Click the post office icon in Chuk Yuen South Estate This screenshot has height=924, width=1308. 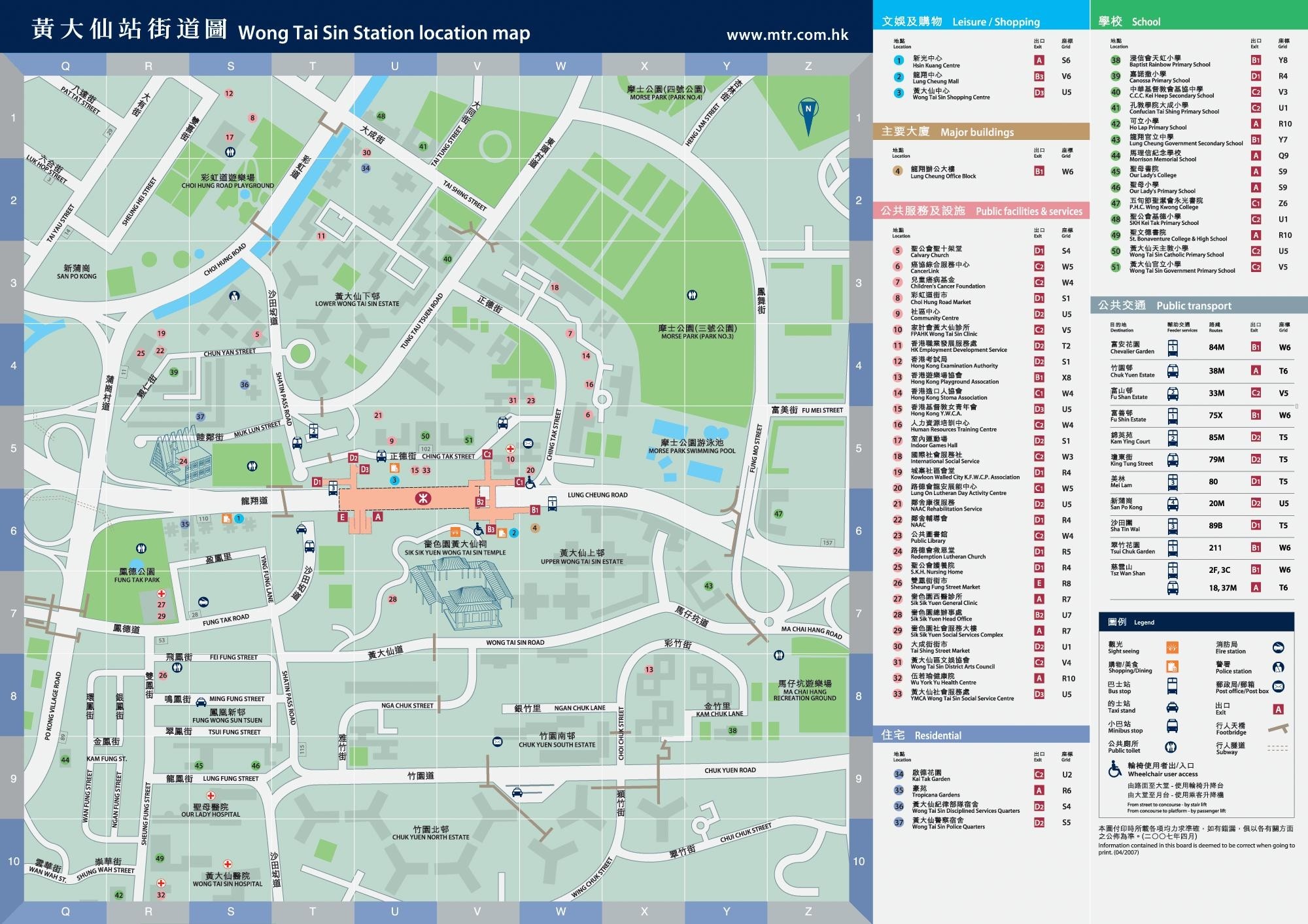(497, 742)
